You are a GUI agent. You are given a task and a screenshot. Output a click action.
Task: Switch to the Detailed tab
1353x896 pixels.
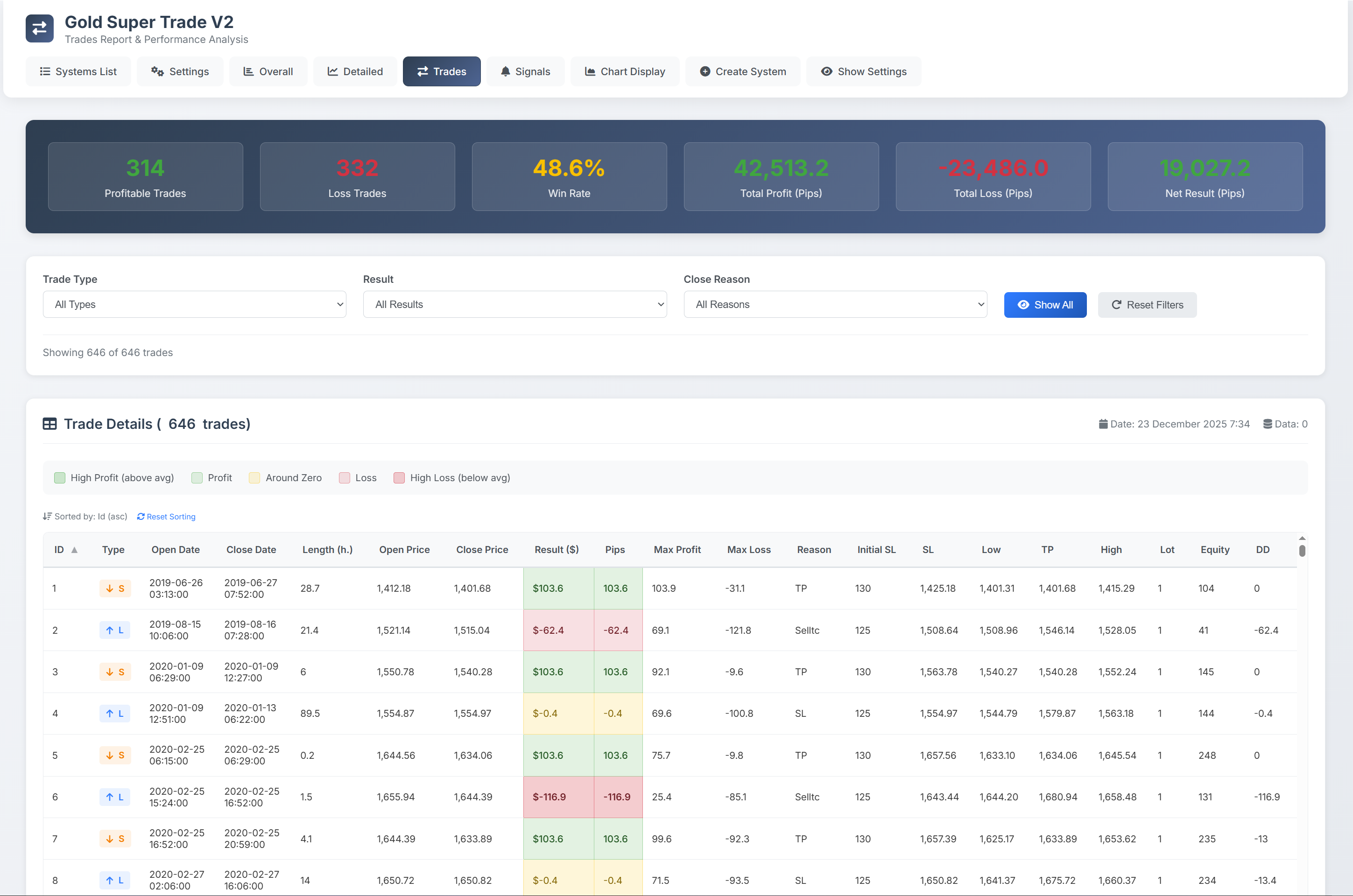(x=355, y=71)
